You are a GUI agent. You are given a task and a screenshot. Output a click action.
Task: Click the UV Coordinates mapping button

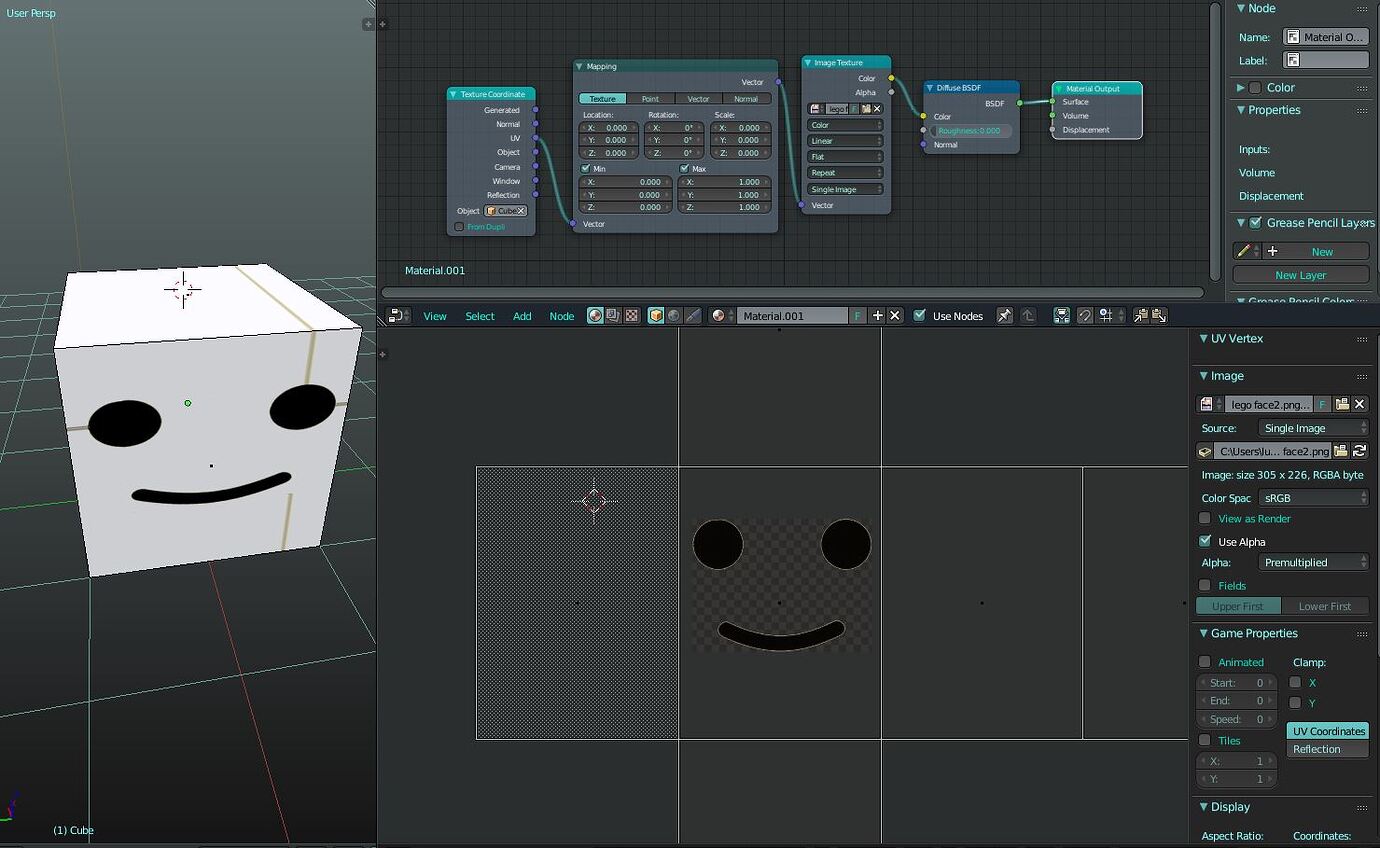click(x=1329, y=731)
